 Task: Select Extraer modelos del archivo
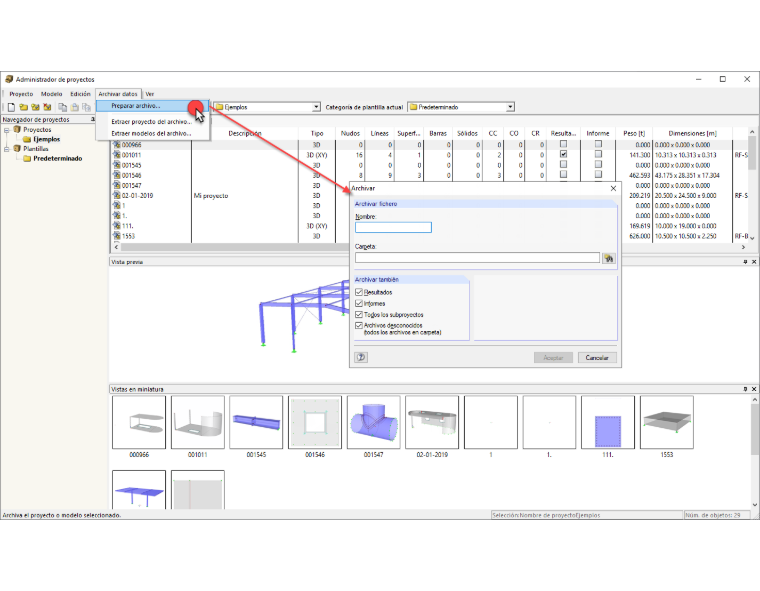153,133
